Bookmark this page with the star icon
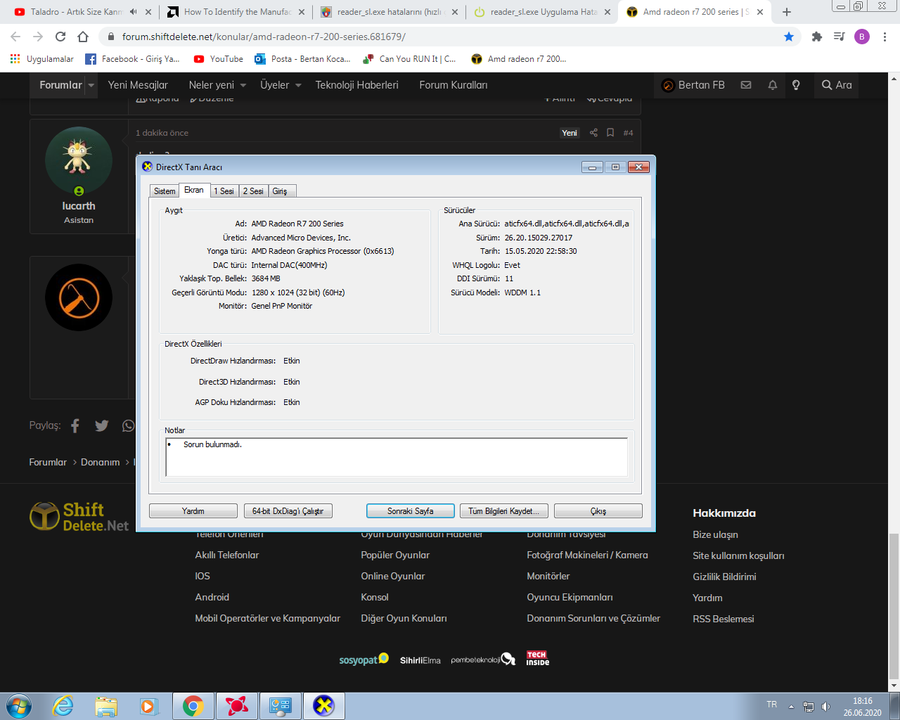Image resolution: width=900 pixels, height=720 pixels. point(789,37)
